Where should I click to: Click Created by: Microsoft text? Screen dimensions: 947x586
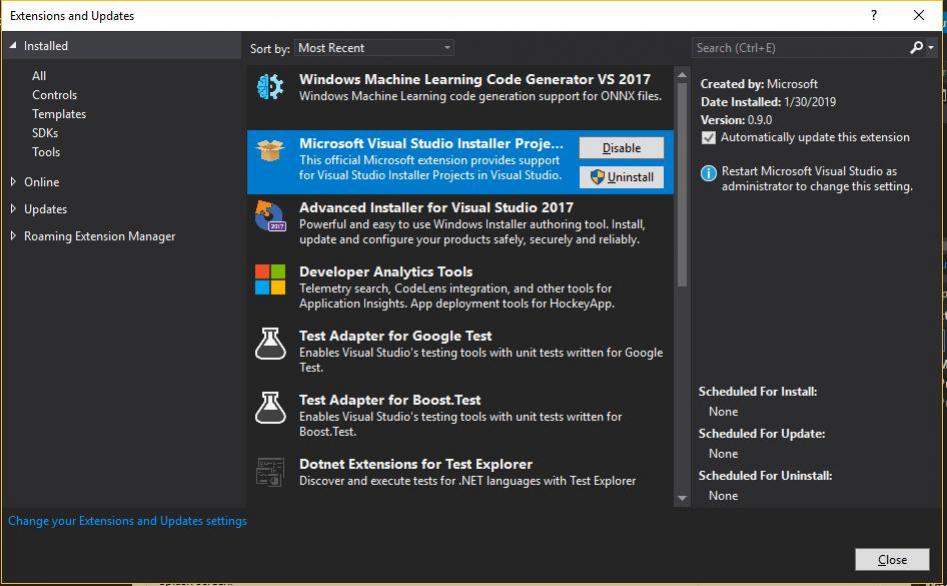(x=759, y=83)
